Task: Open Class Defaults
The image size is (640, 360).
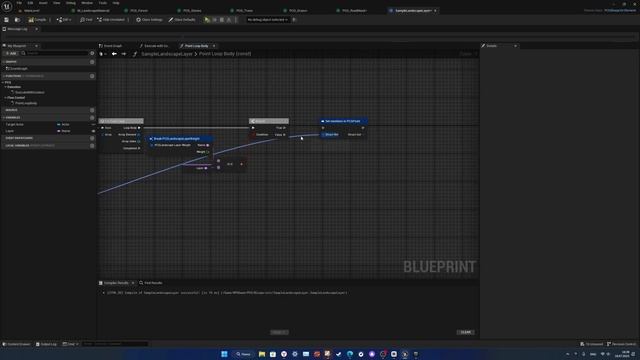Action: 182,20
